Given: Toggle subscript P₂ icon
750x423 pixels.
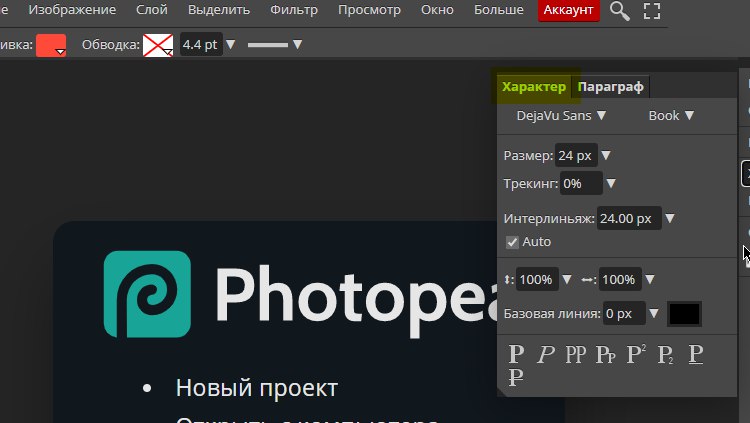Looking at the screenshot, I should click(666, 355).
